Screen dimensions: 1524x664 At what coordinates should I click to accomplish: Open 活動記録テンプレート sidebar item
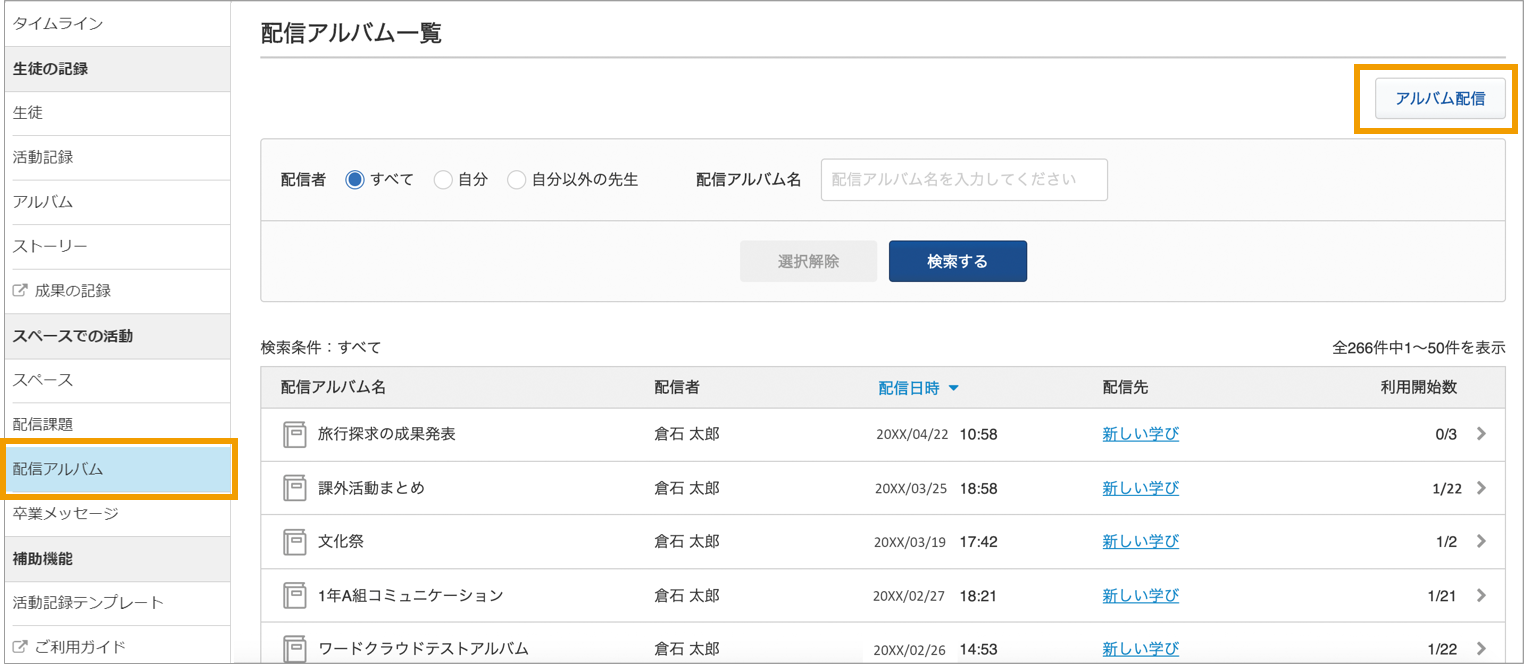[x=116, y=603]
